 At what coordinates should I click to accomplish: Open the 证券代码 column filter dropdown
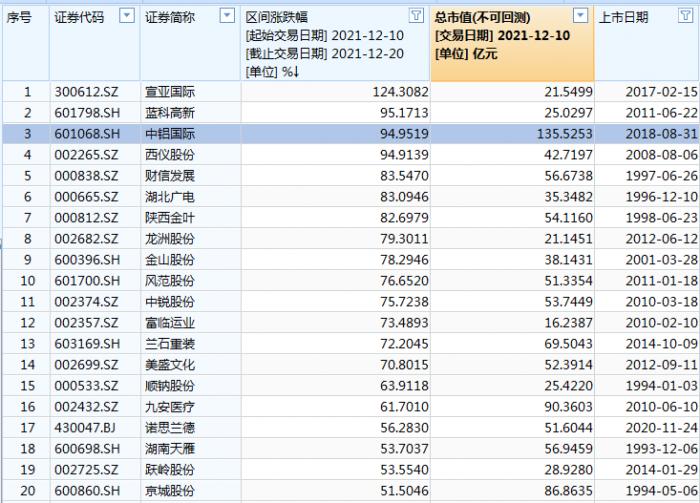127,17
